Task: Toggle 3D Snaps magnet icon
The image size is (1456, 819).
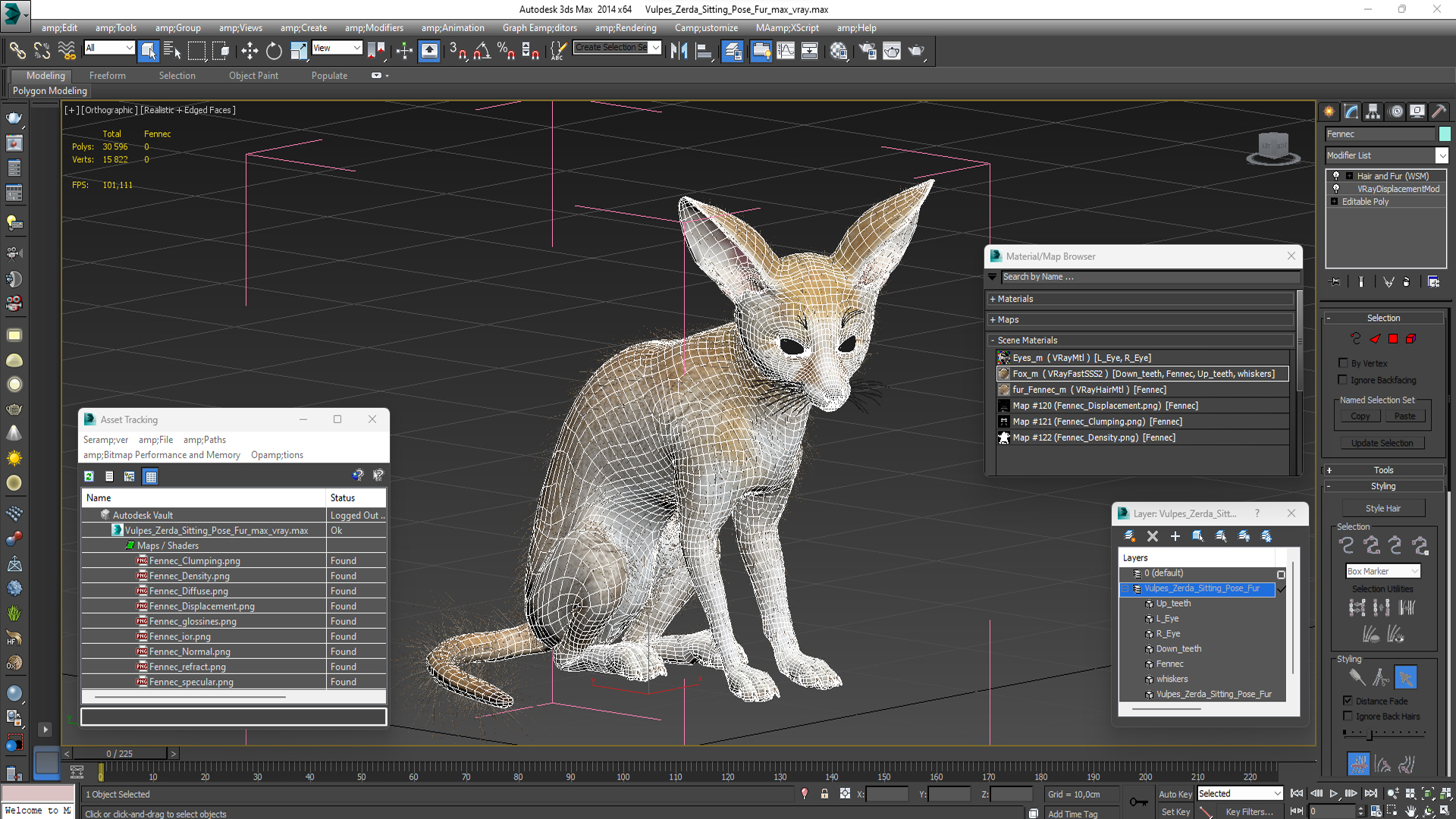Action: pyautogui.click(x=458, y=51)
